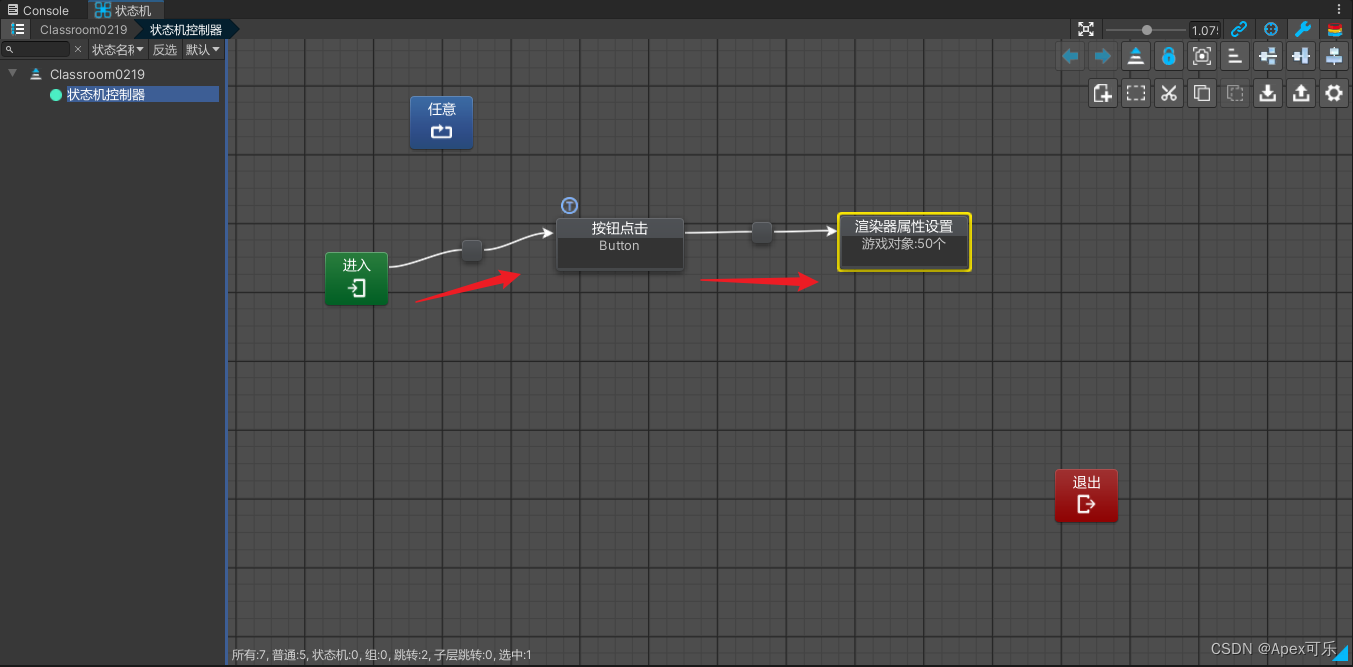
Task: Click the transition handle before 渲染器属性设置
Action: 762,232
